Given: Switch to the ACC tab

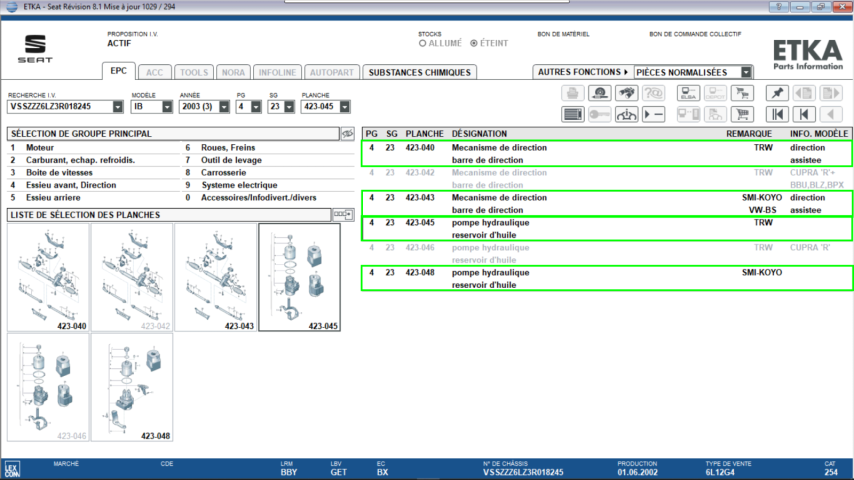Looking at the screenshot, I should coord(154,72).
